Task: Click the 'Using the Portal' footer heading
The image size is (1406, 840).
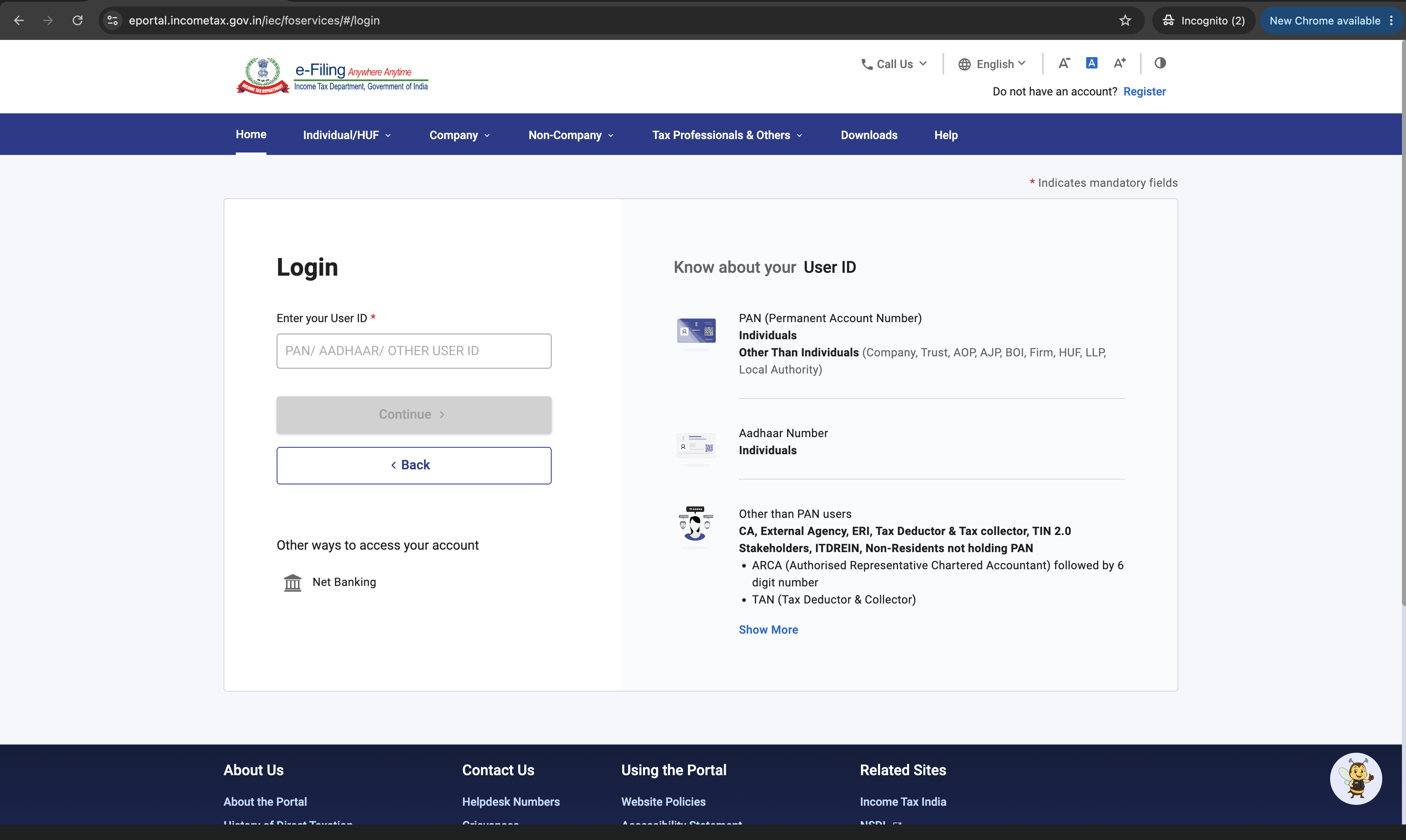Action: (673, 770)
